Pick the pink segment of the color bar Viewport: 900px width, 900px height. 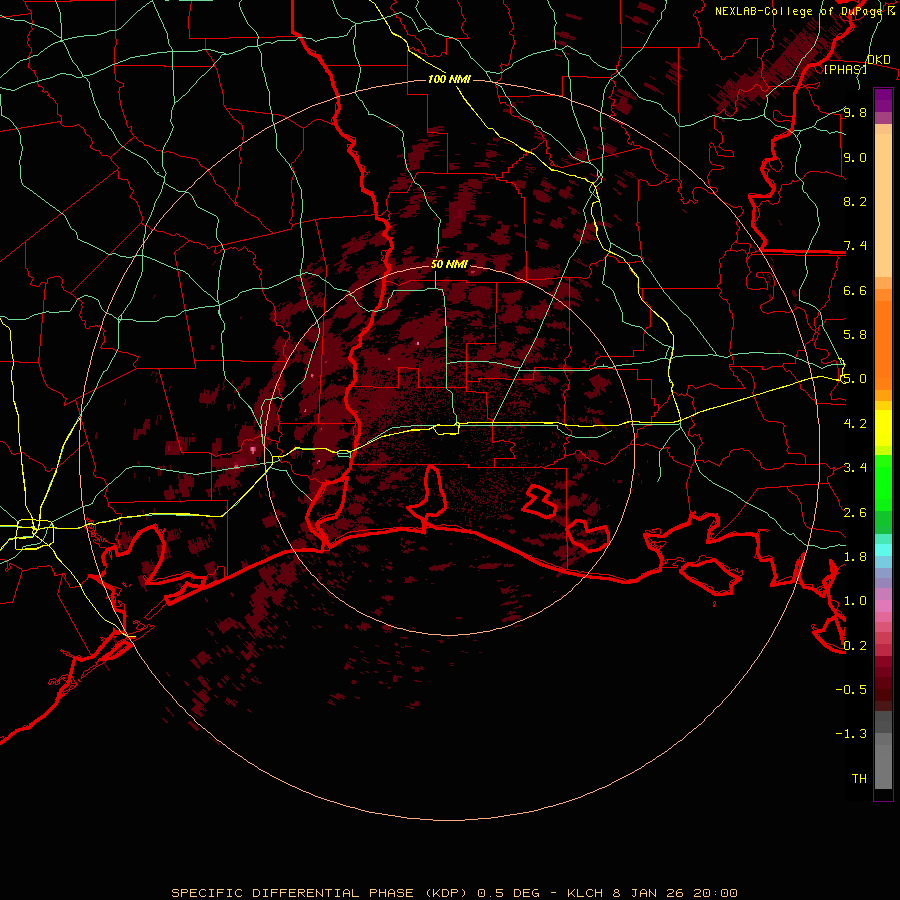[883, 606]
